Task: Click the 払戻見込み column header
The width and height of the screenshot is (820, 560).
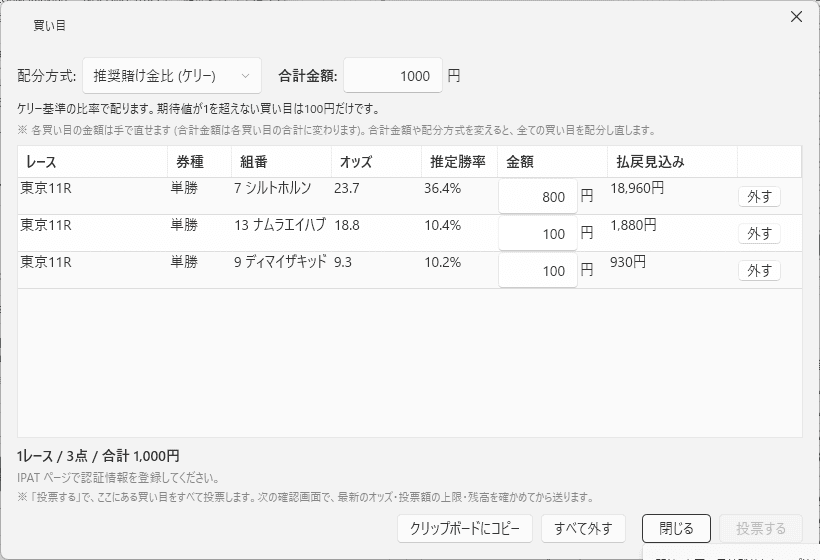Action: [x=673, y=162]
